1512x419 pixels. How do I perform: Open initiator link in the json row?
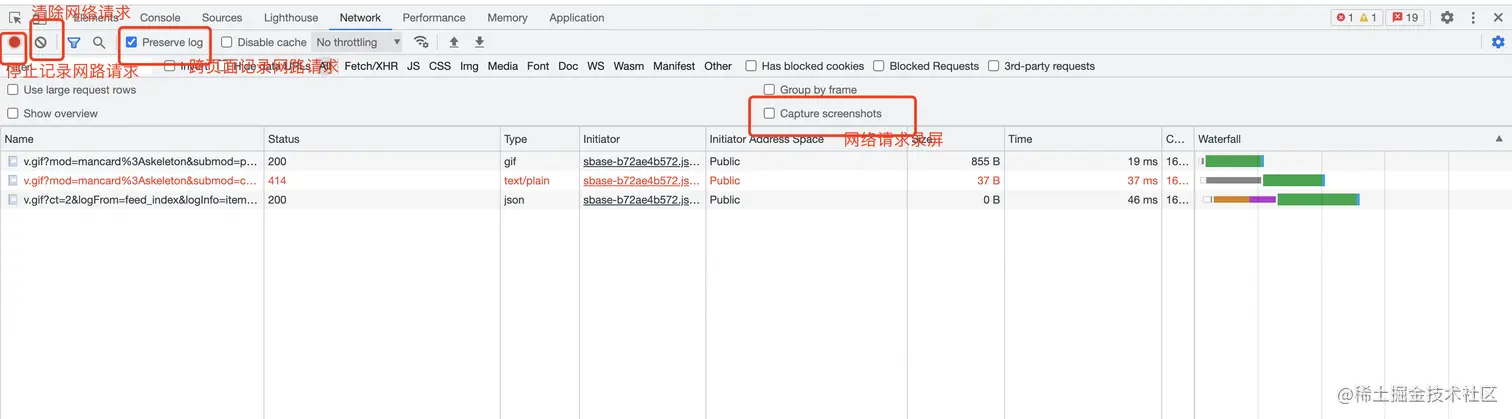[x=642, y=200]
